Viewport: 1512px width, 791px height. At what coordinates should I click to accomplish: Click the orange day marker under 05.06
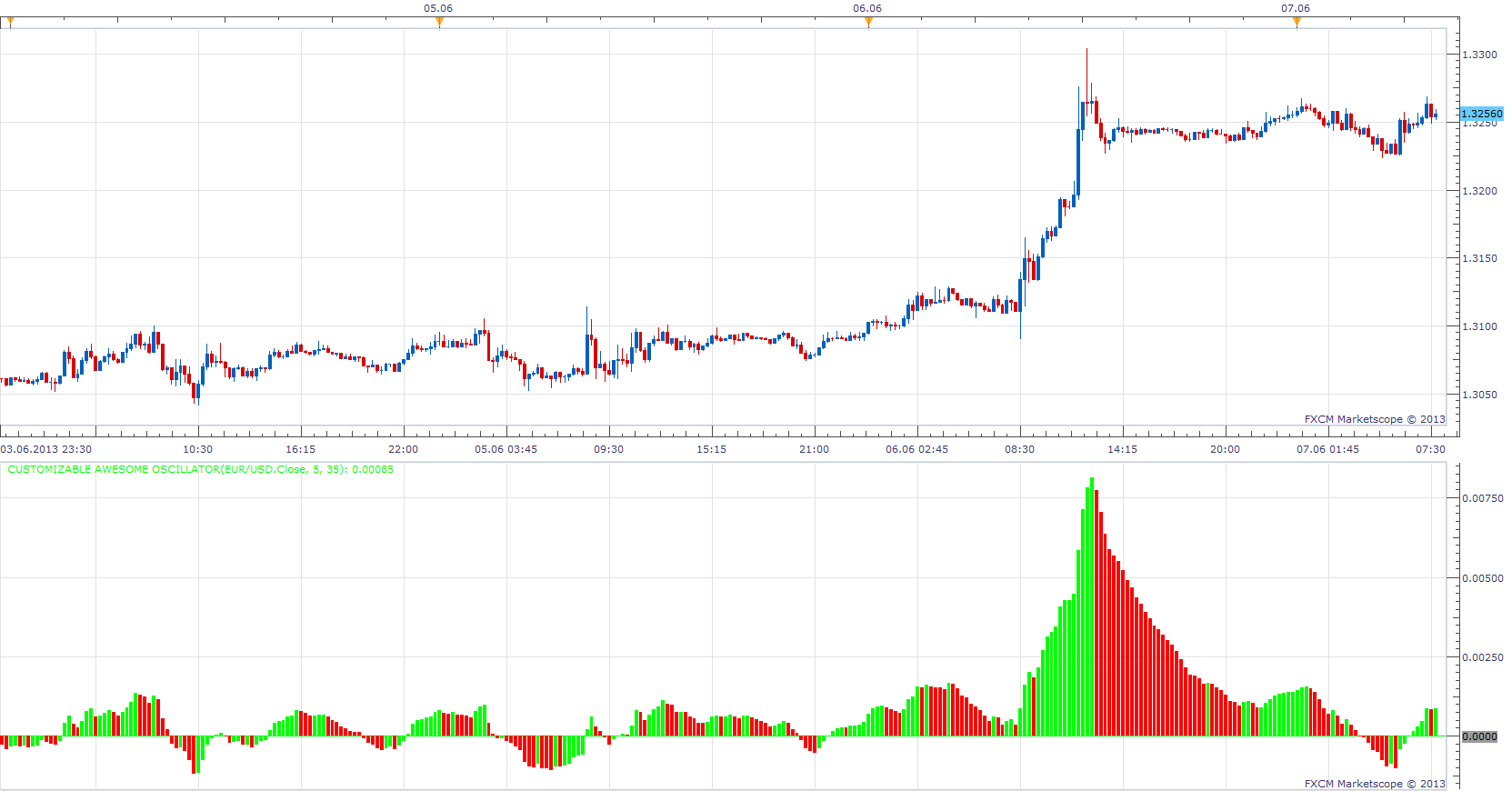coord(439,23)
